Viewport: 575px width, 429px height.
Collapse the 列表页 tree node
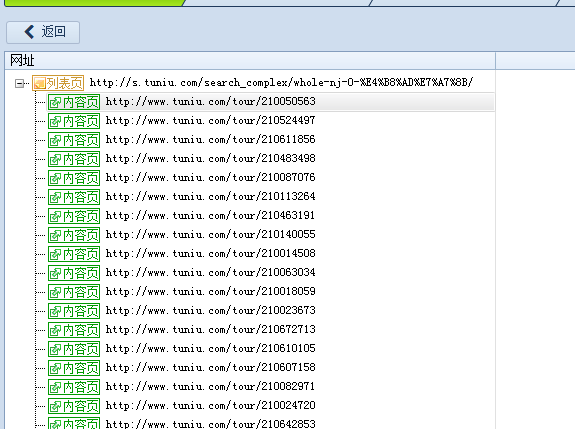(19, 84)
